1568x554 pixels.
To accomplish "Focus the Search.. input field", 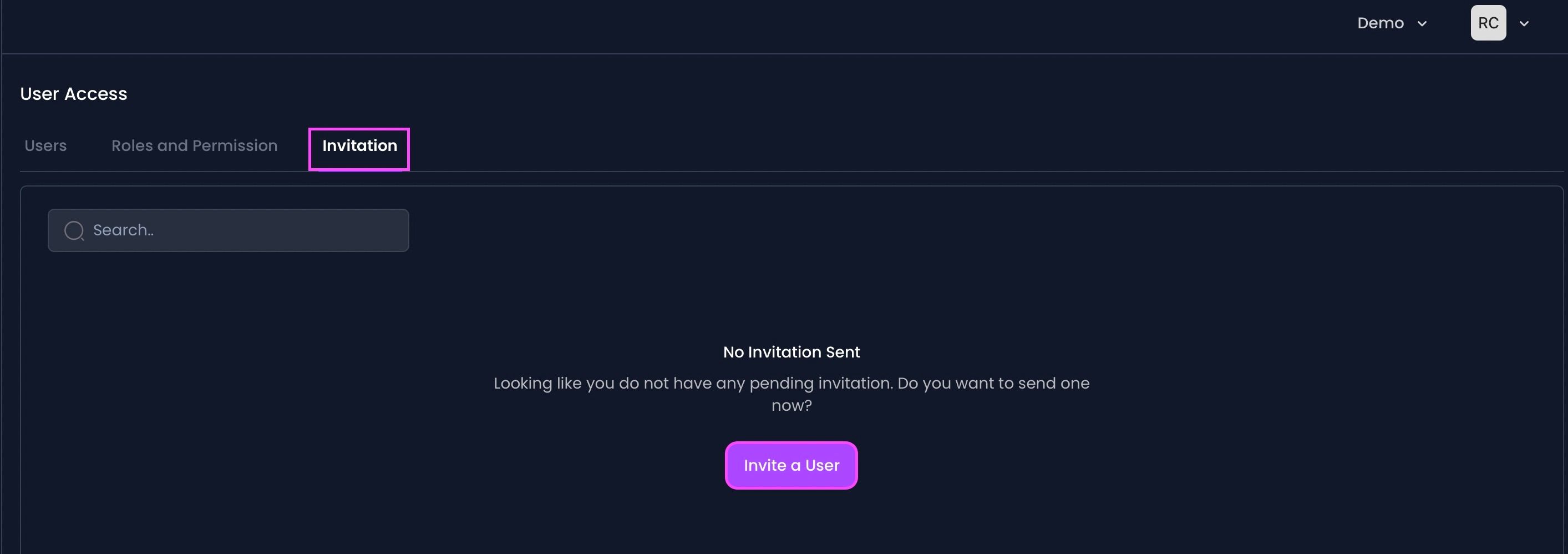I will click(229, 230).
